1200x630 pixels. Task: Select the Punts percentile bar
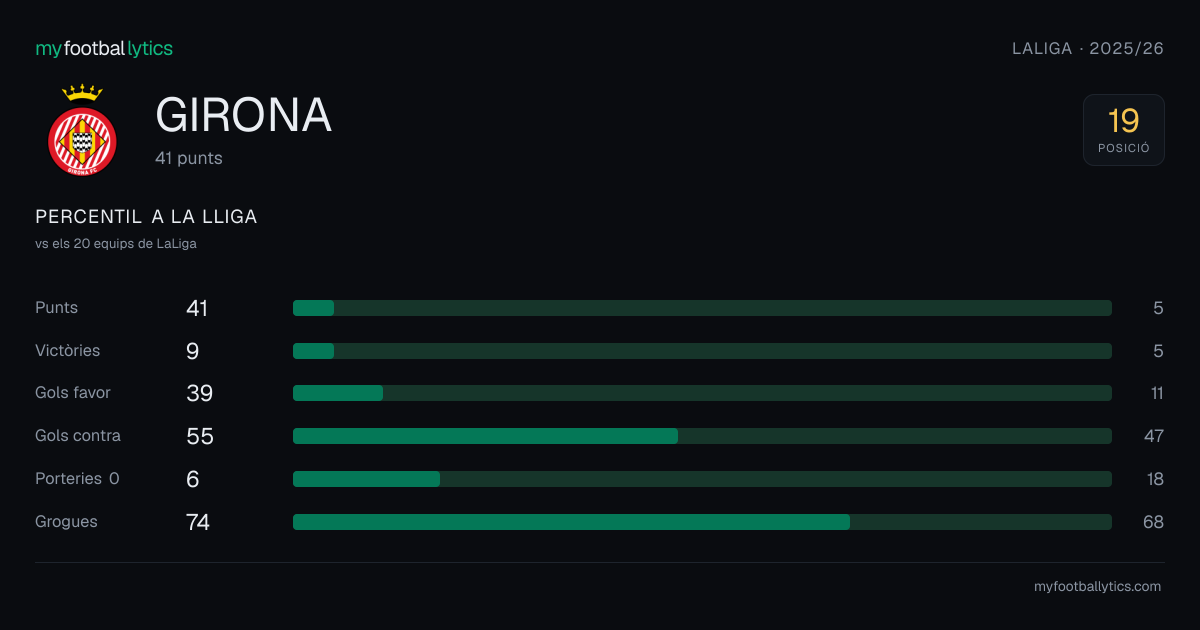702,308
